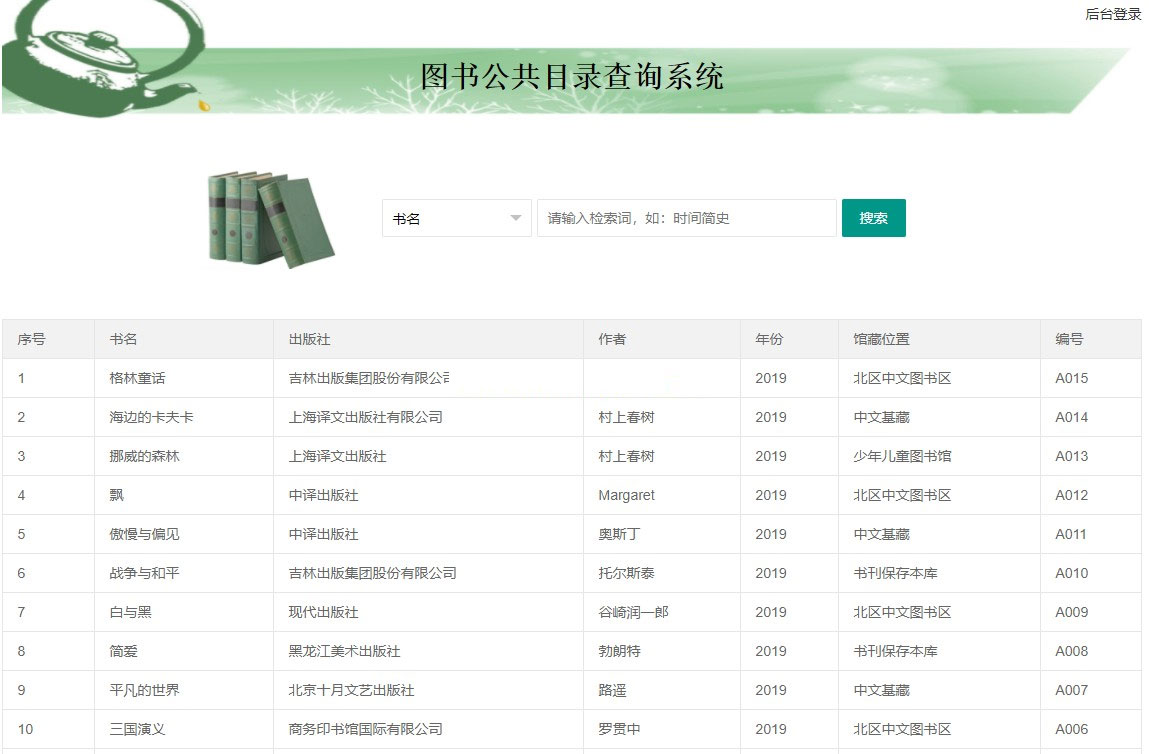Click the 馆藏位置 column header
Viewport: 1149px width, 754px height.
tap(881, 339)
